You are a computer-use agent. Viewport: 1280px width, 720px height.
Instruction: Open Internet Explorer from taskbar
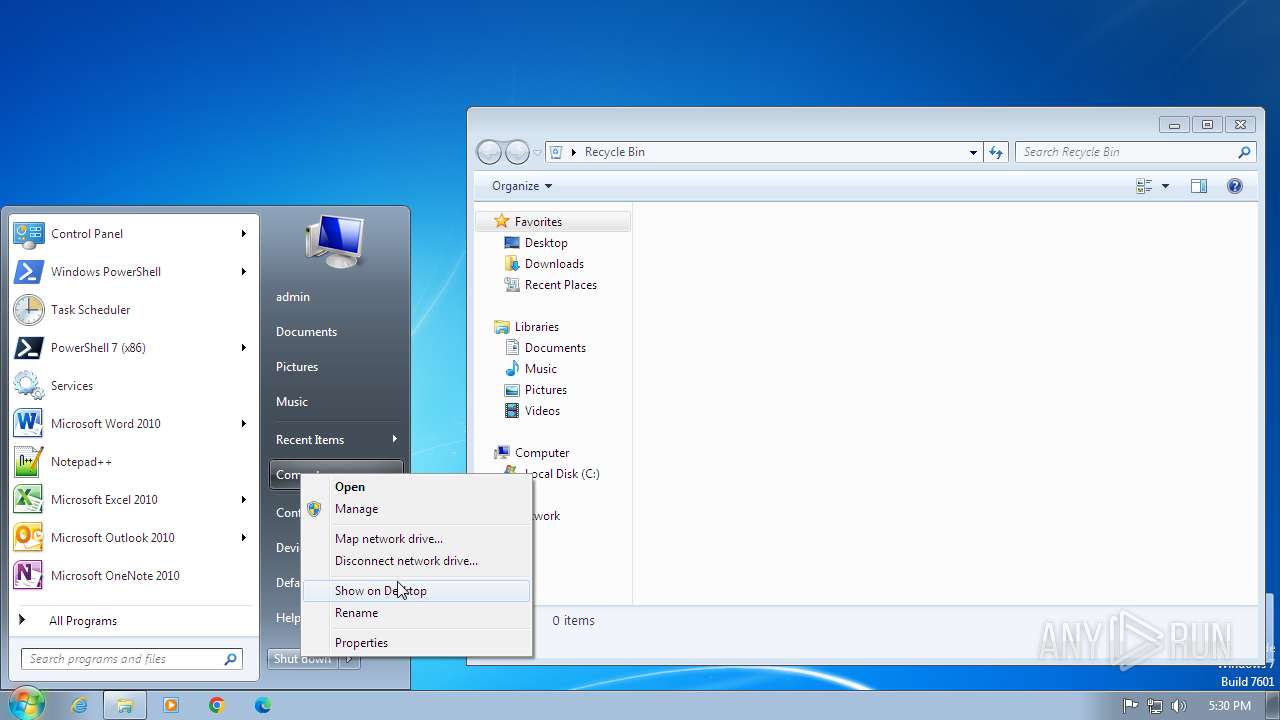tap(79, 705)
